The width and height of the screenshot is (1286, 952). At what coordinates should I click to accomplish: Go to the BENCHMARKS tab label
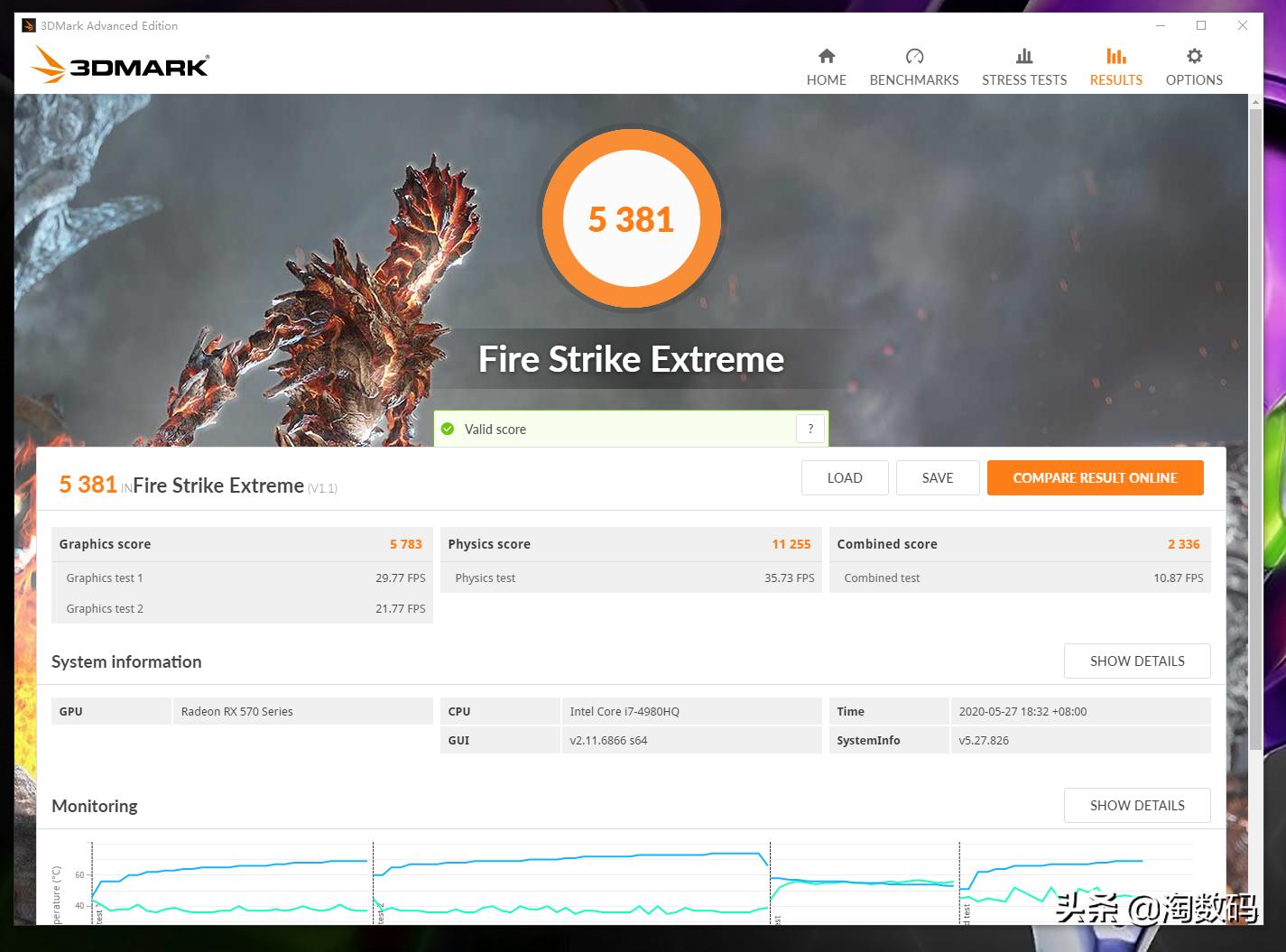[x=914, y=80]
